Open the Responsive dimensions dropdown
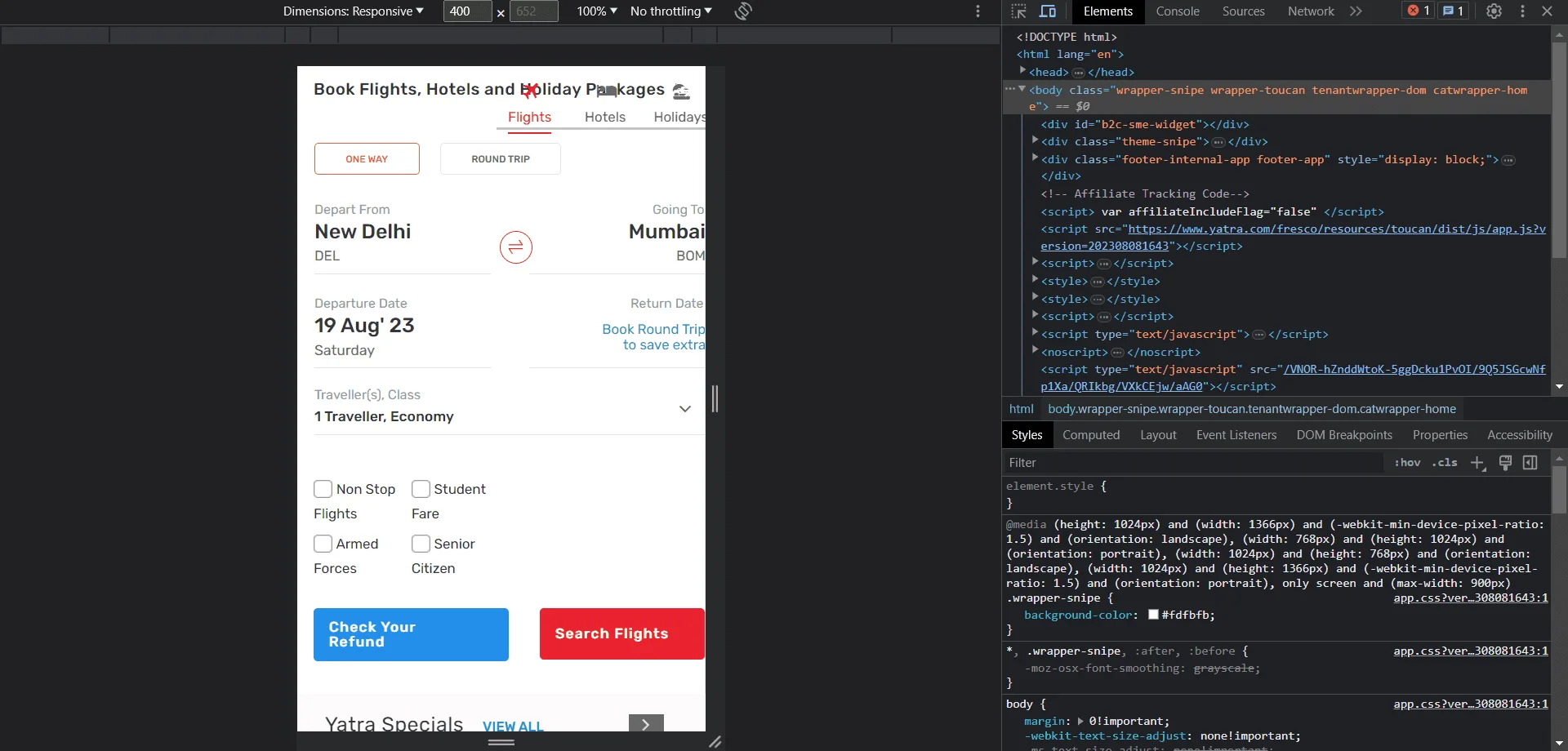1568x751 pixels. [x=354, y=11]
